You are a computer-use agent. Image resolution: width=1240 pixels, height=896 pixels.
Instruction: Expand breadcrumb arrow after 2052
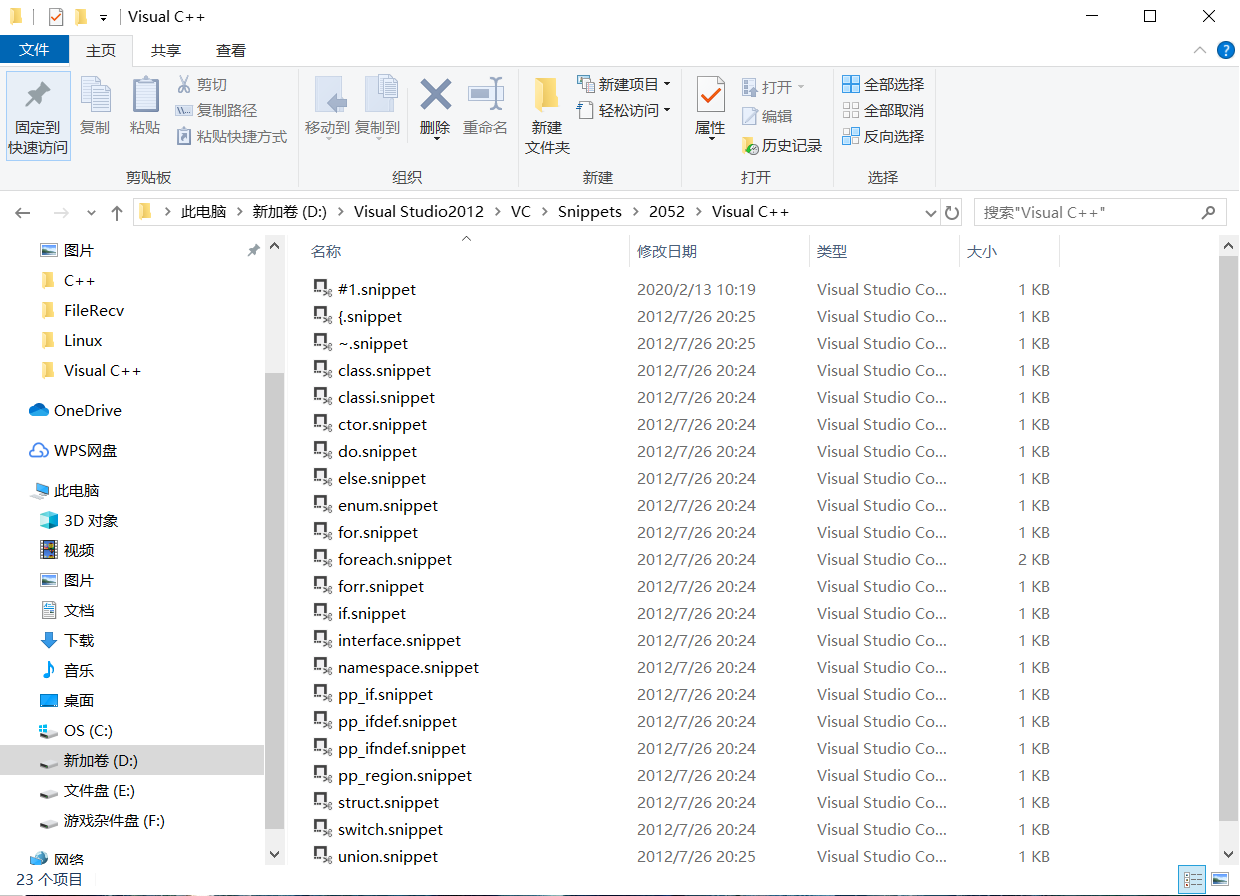coord(699,213)
